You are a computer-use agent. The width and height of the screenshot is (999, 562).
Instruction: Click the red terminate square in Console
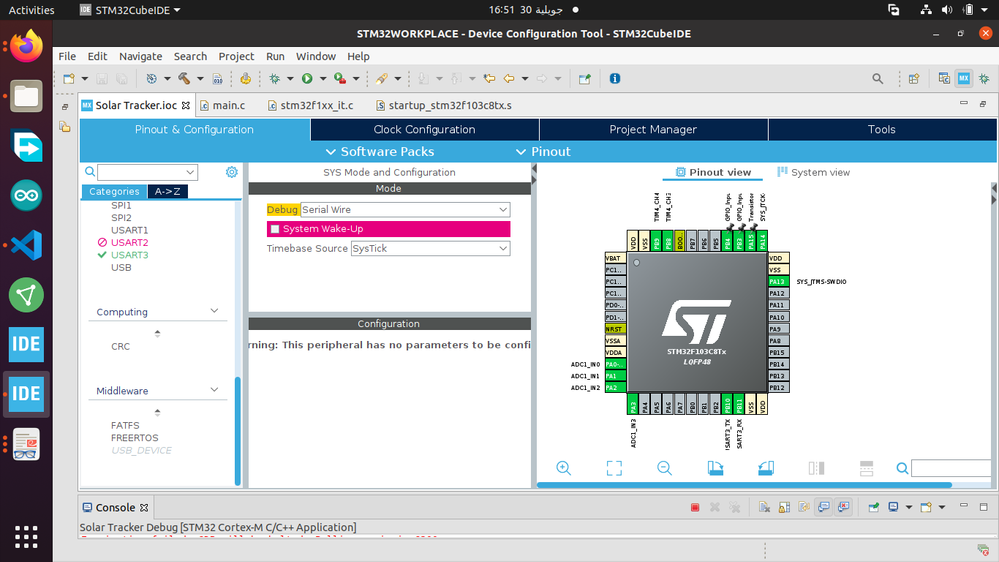coord(695,507)
